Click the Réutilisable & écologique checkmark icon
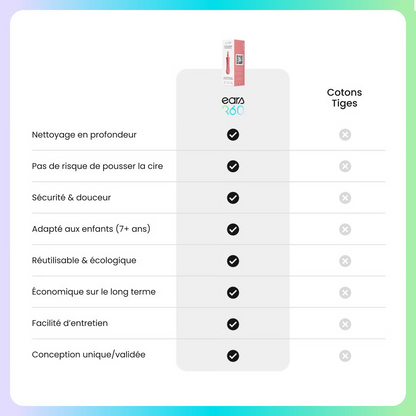This screenshot has height=416, width=416. pos(233,261)
